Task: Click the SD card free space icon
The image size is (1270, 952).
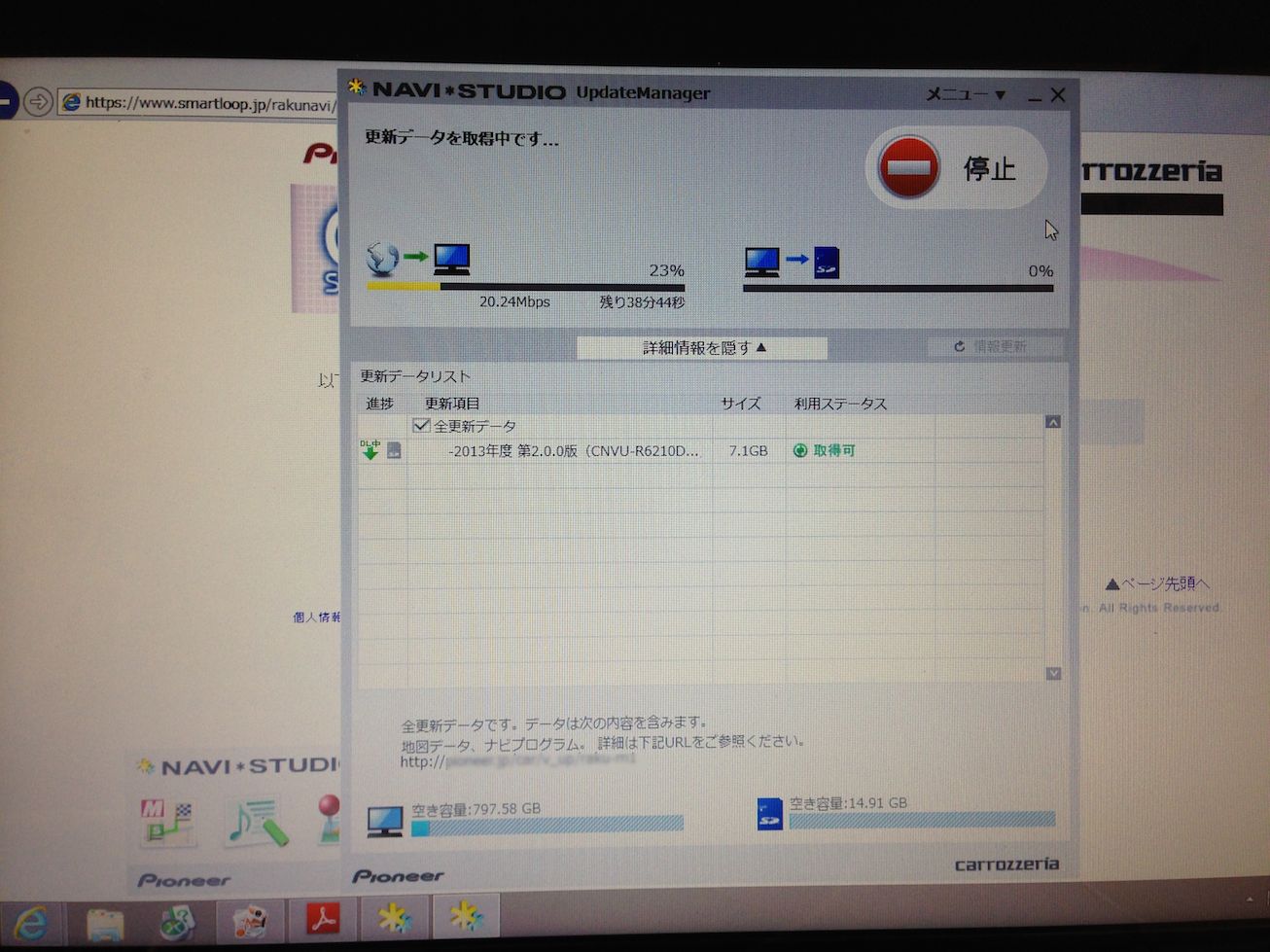Action: coord(769,815)
